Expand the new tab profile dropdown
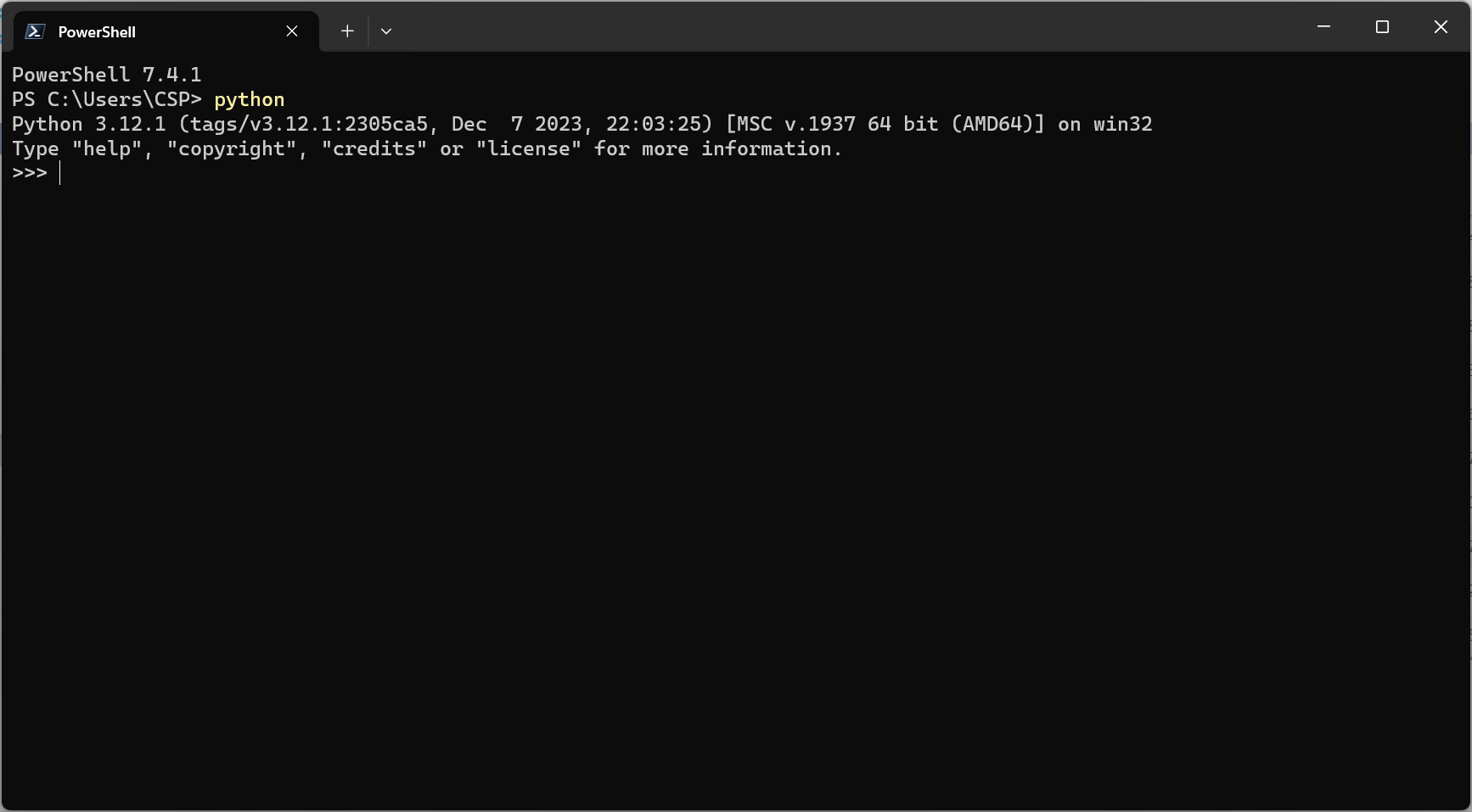 (x=386, y=31)
